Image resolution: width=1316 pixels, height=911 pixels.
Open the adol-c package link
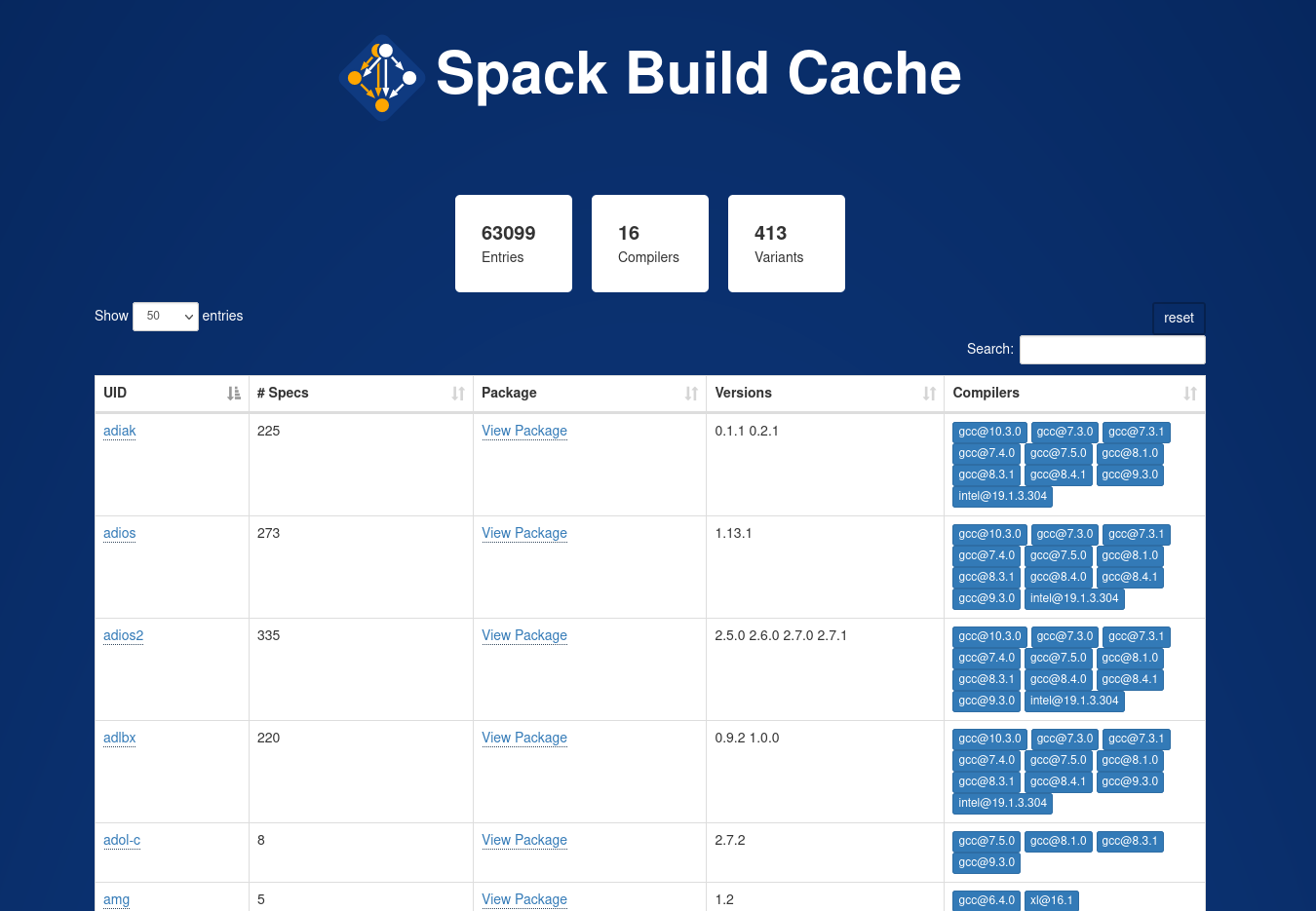(122, 840)
